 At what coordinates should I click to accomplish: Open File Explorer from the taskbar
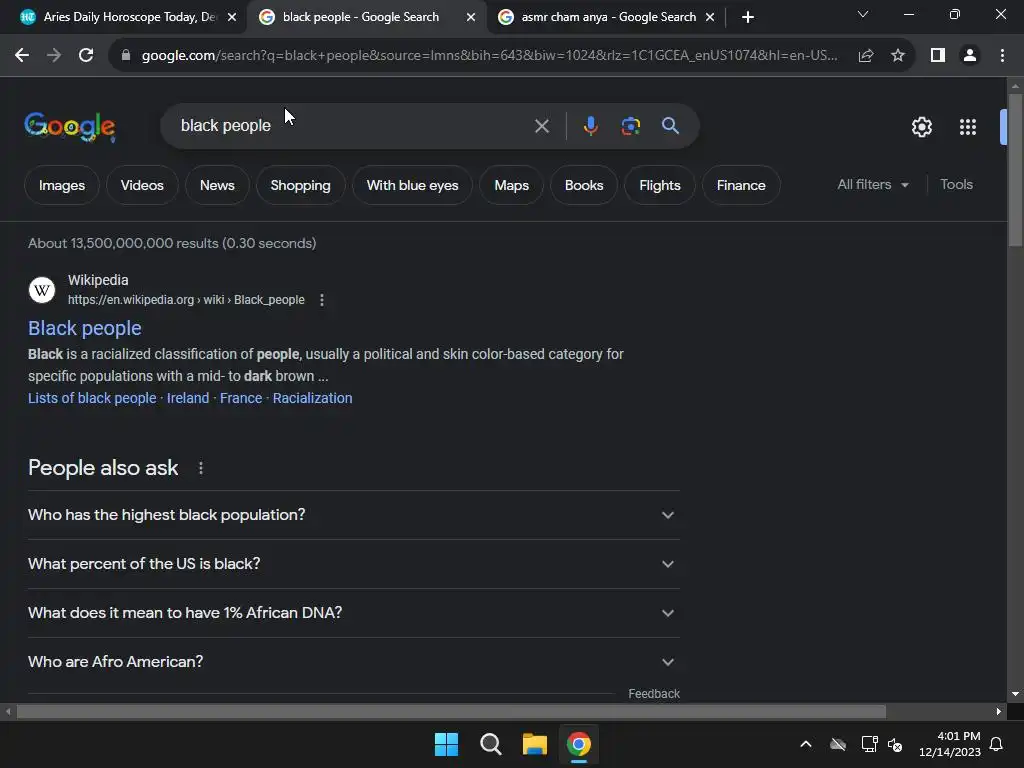[534, 744]
